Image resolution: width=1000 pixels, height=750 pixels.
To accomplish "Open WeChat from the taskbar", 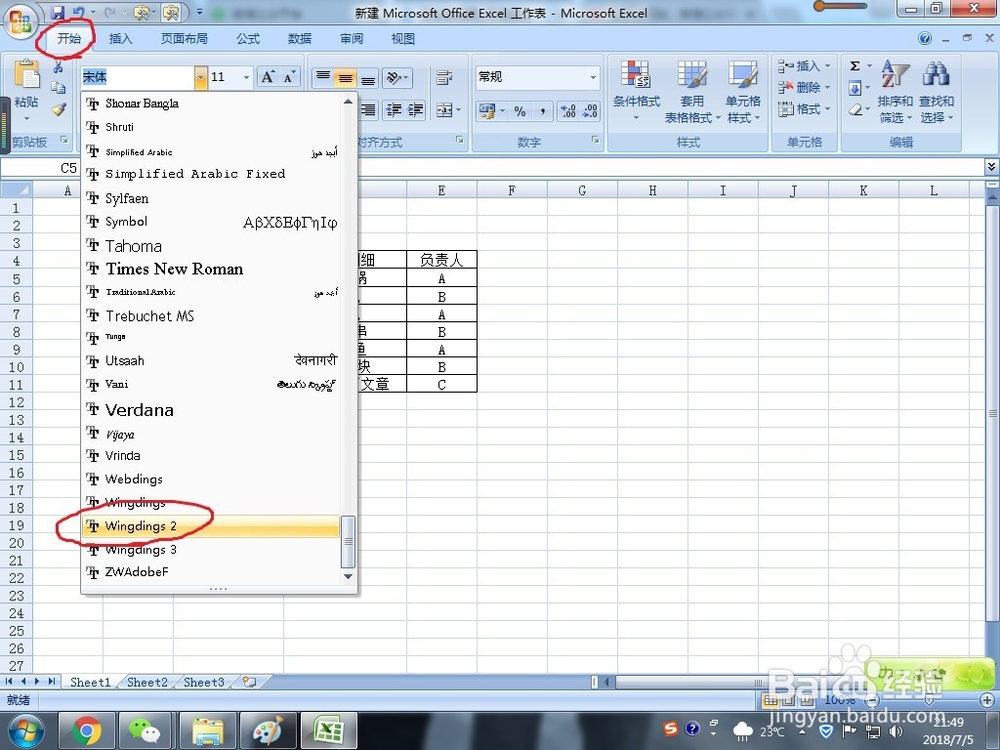I will click(x=145, y=731).
